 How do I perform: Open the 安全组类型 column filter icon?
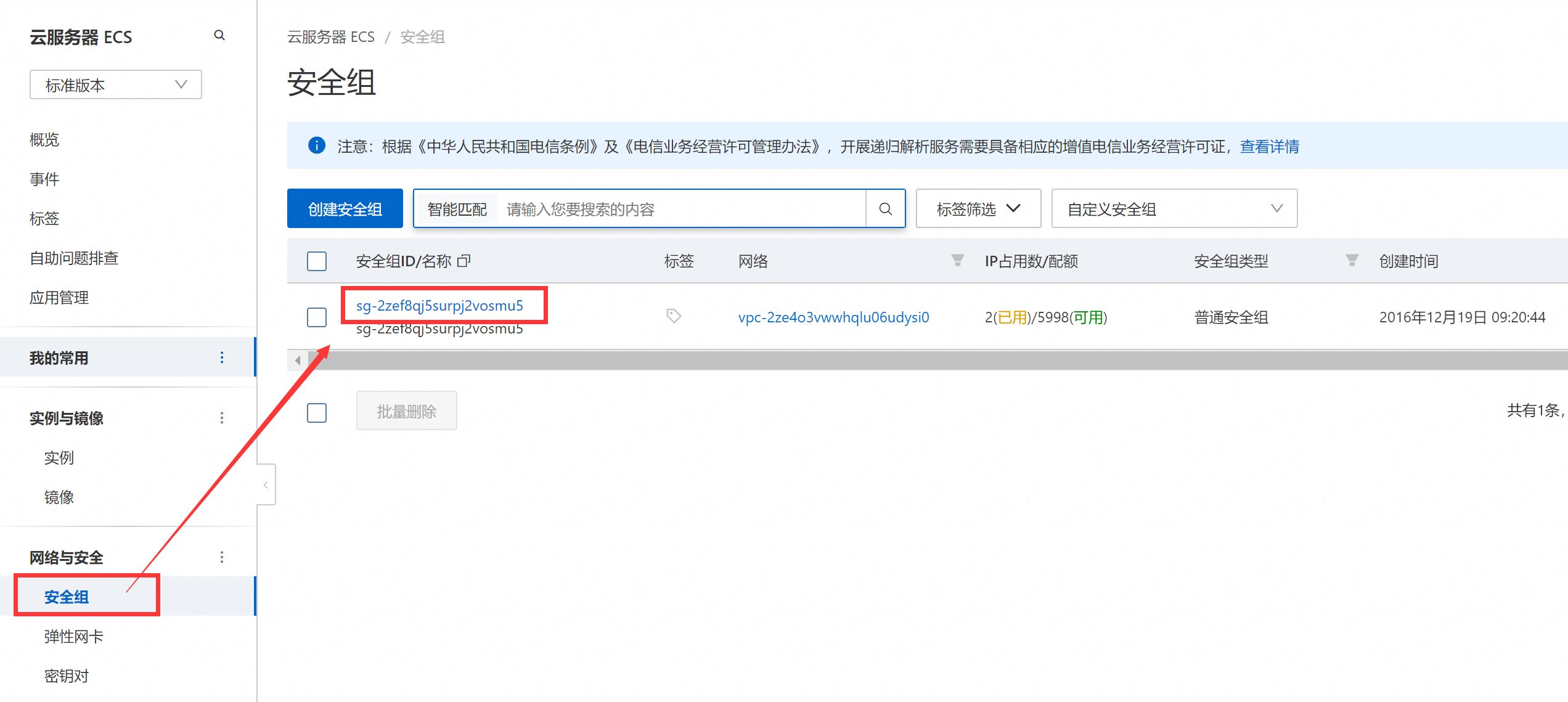pyautogui.click(x=1352, y=261)
